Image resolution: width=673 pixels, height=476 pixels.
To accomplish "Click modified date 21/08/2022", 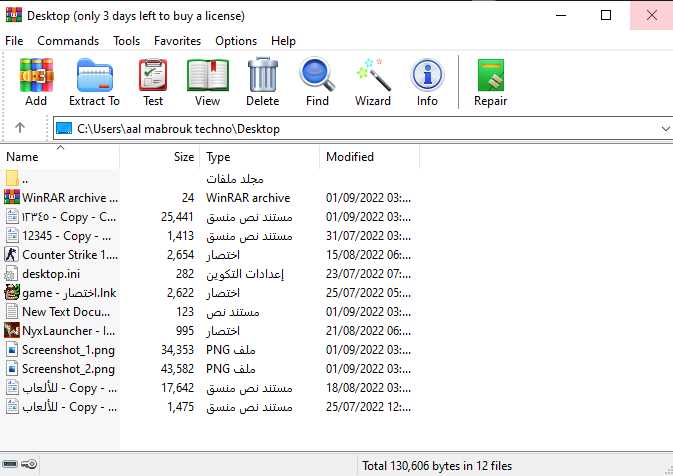I will (x=368, y=330).
